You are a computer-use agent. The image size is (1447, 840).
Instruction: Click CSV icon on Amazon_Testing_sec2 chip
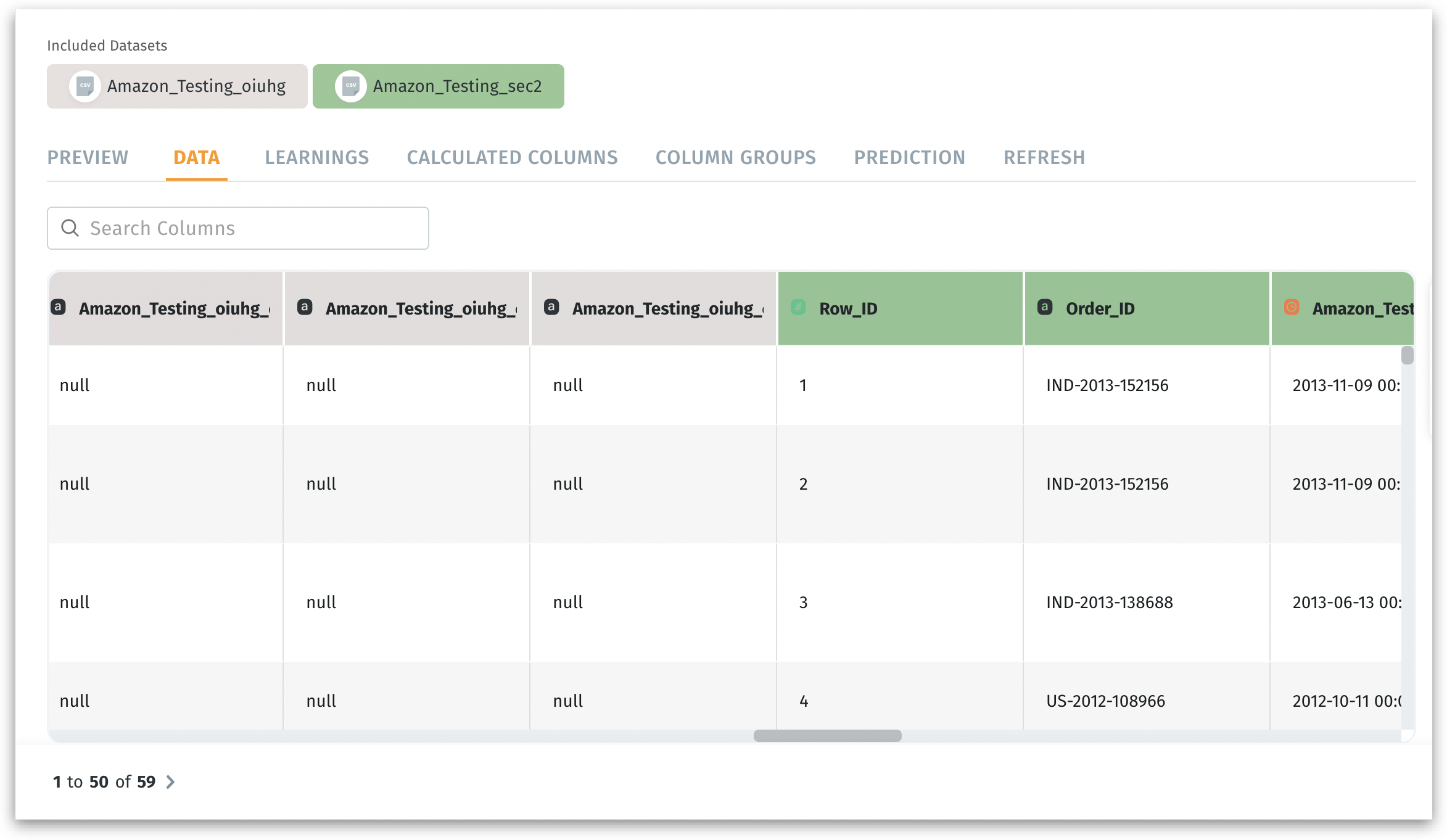351,86
